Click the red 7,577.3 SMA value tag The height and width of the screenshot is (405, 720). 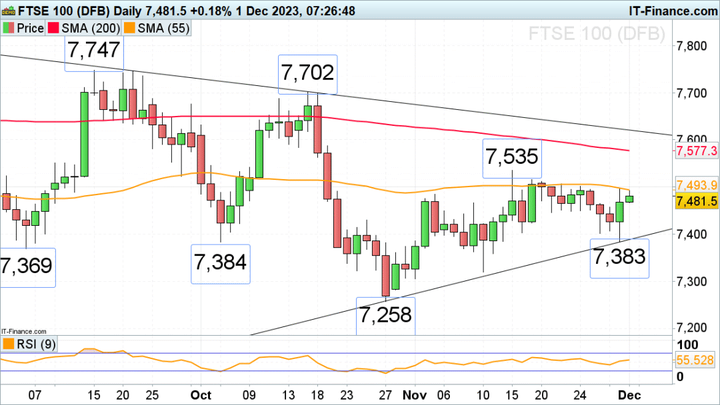pyautogui.click(x=696, y=151)
